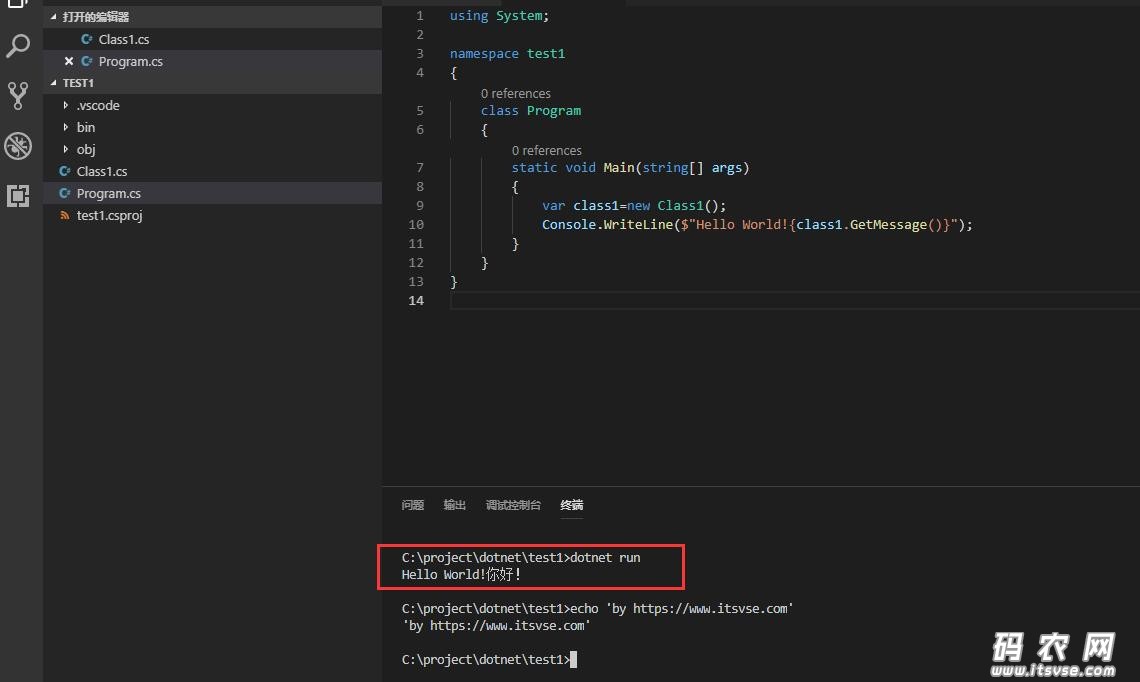Click the terminal prompt input line
The image size is (1140, 682).
[489, 659]
